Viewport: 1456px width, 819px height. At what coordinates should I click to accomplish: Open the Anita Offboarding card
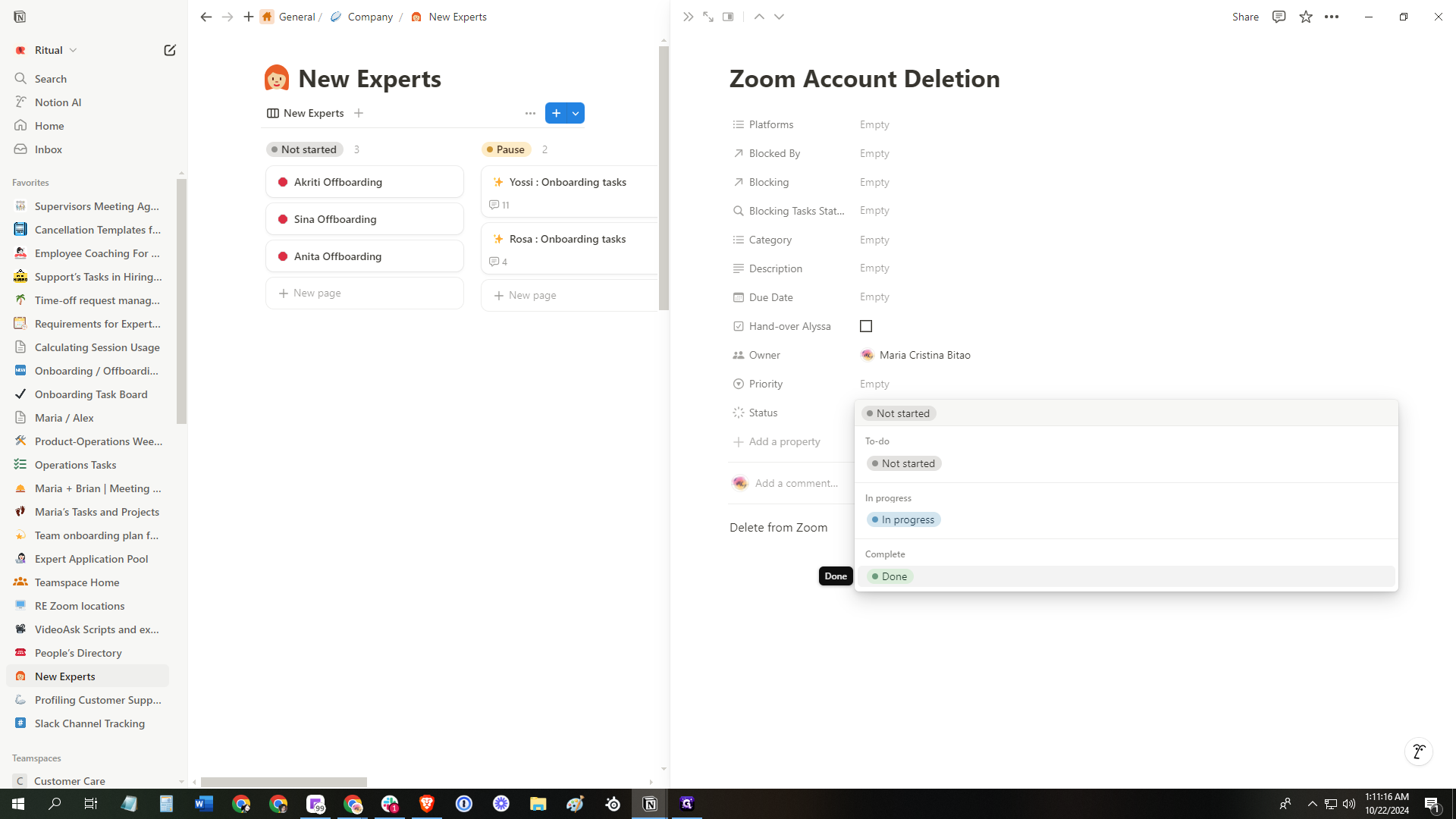tap(364, 256)
